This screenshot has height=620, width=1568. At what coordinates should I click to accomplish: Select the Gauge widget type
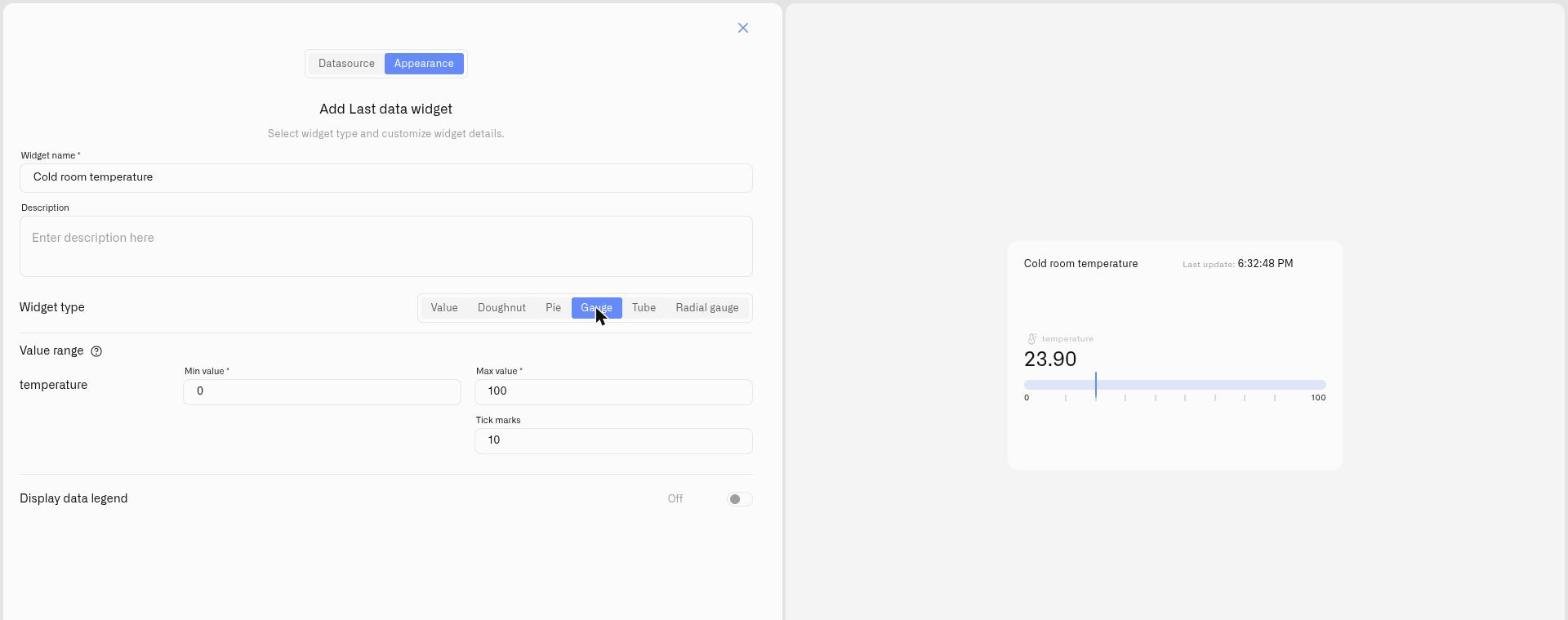click(597, 308)
